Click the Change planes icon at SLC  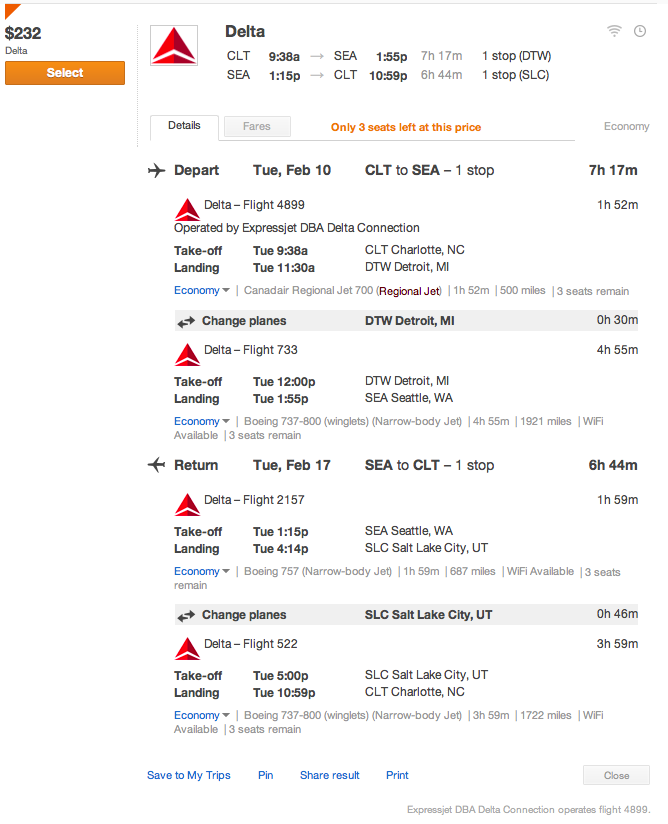tap(186, 615)
